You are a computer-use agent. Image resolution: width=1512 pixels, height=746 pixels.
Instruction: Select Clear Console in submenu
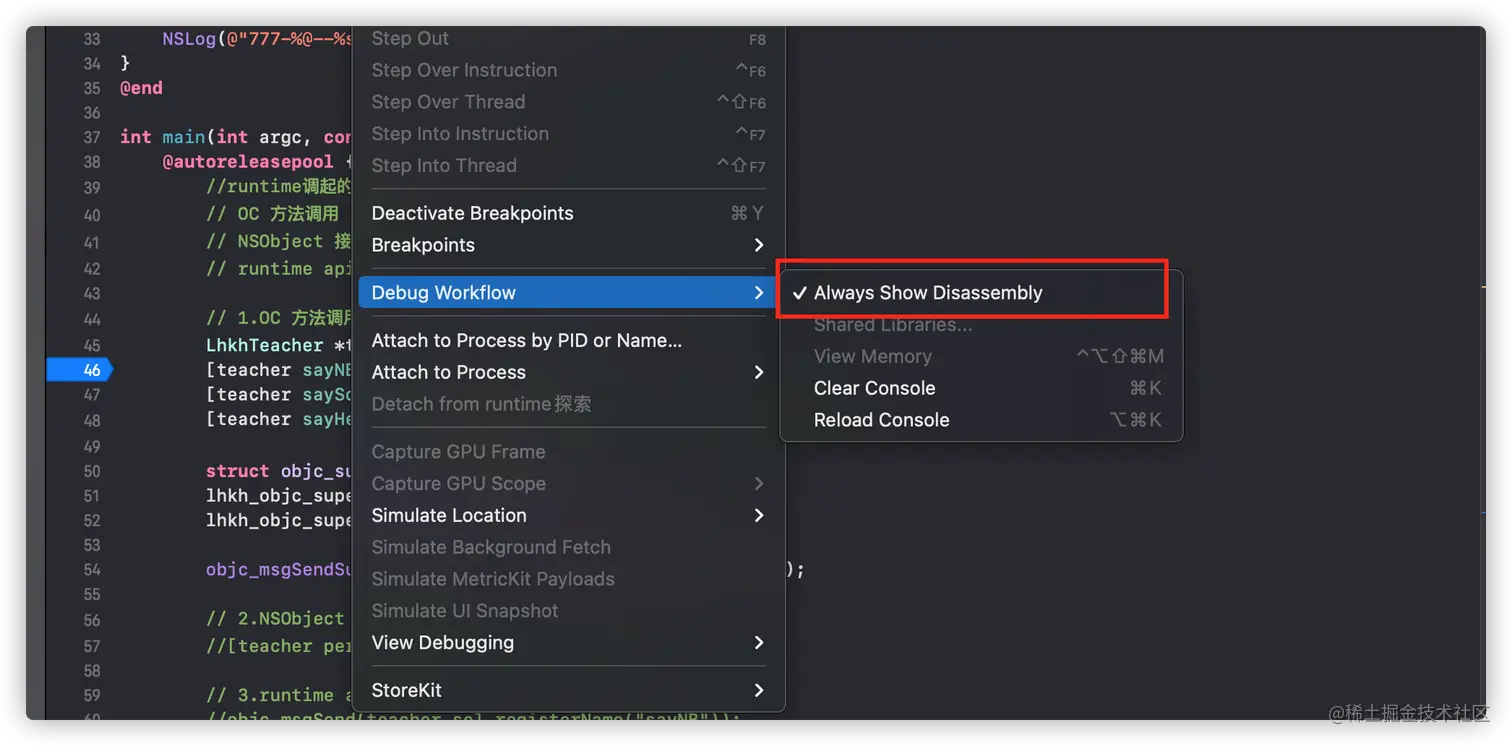pyautogui.click(x=981, y=388)
